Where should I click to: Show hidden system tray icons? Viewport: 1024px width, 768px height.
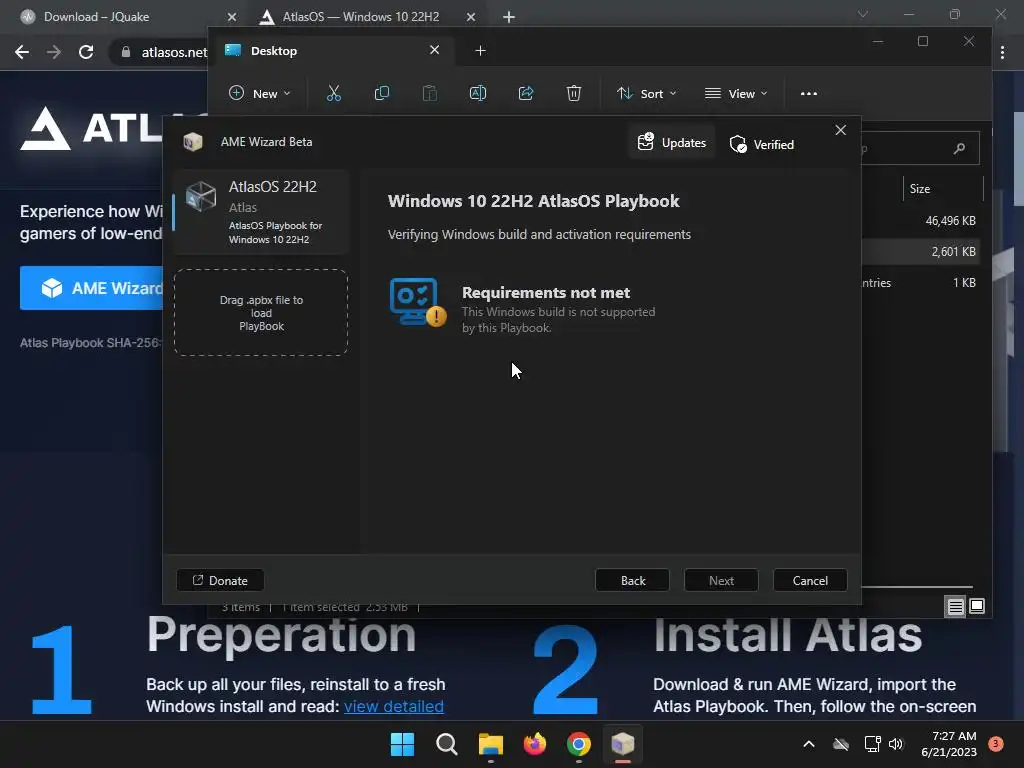[x=808, y=744]
